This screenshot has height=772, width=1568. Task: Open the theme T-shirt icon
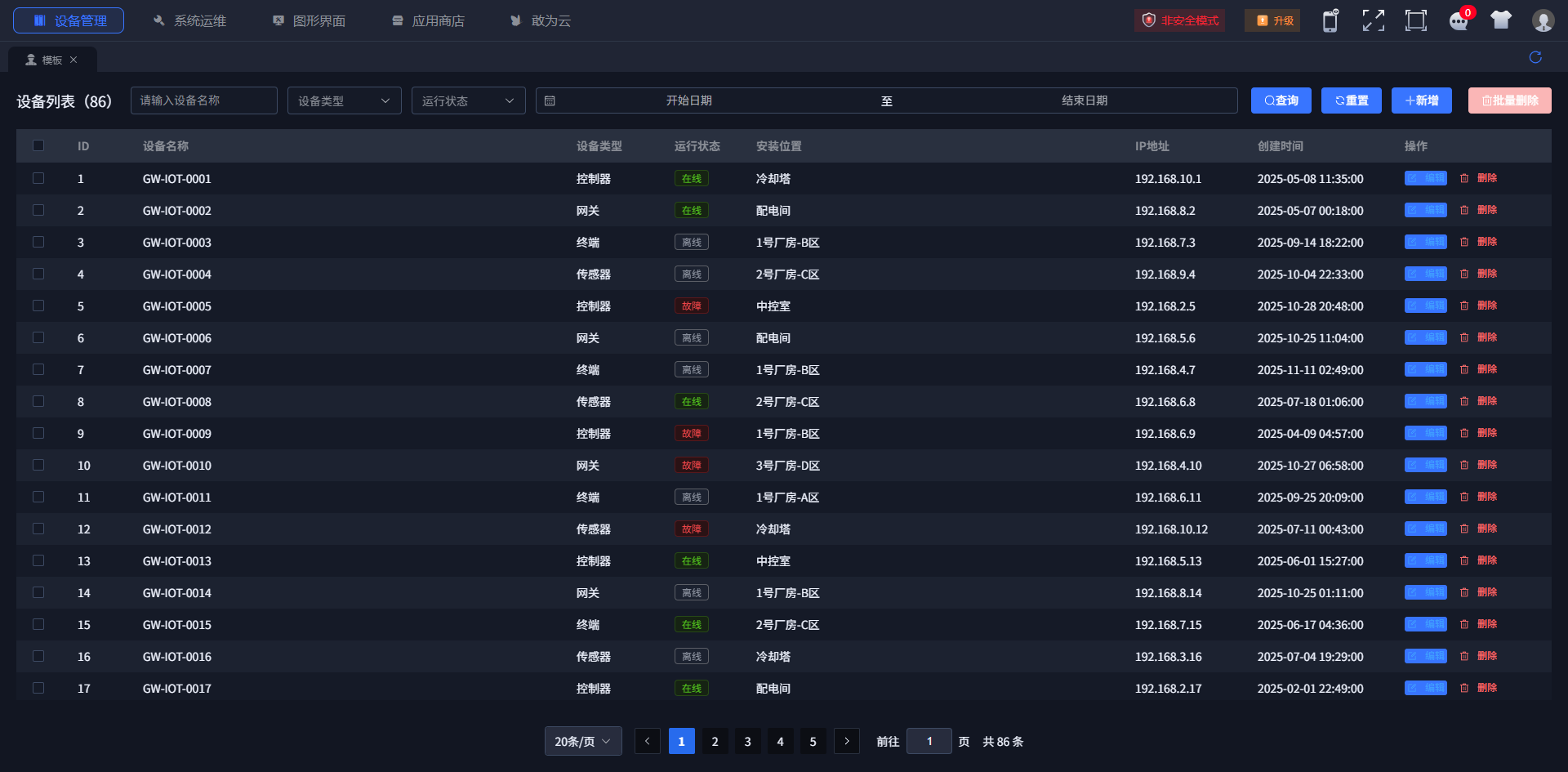pyautogui.click(x=1501, y=20)
